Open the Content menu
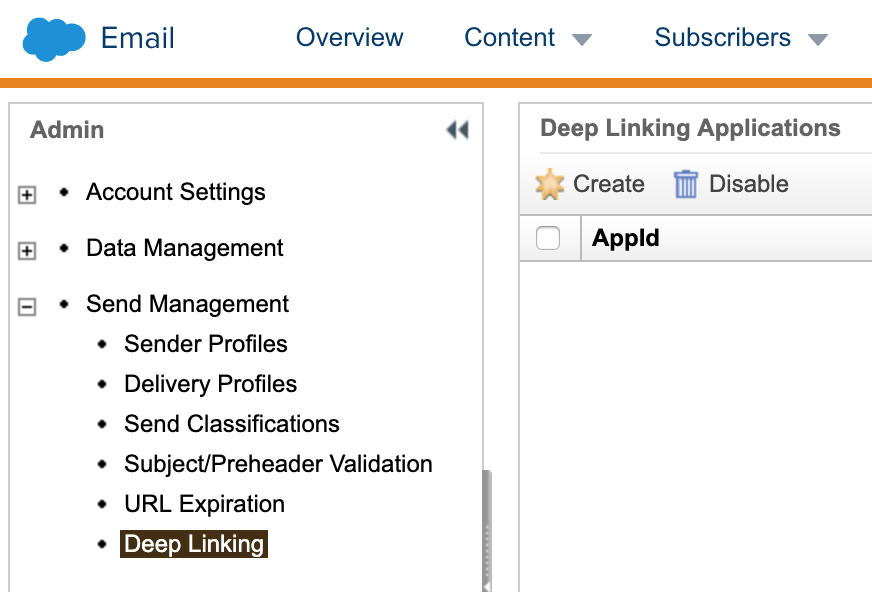The image size is (872, 592). pos(509,38)
